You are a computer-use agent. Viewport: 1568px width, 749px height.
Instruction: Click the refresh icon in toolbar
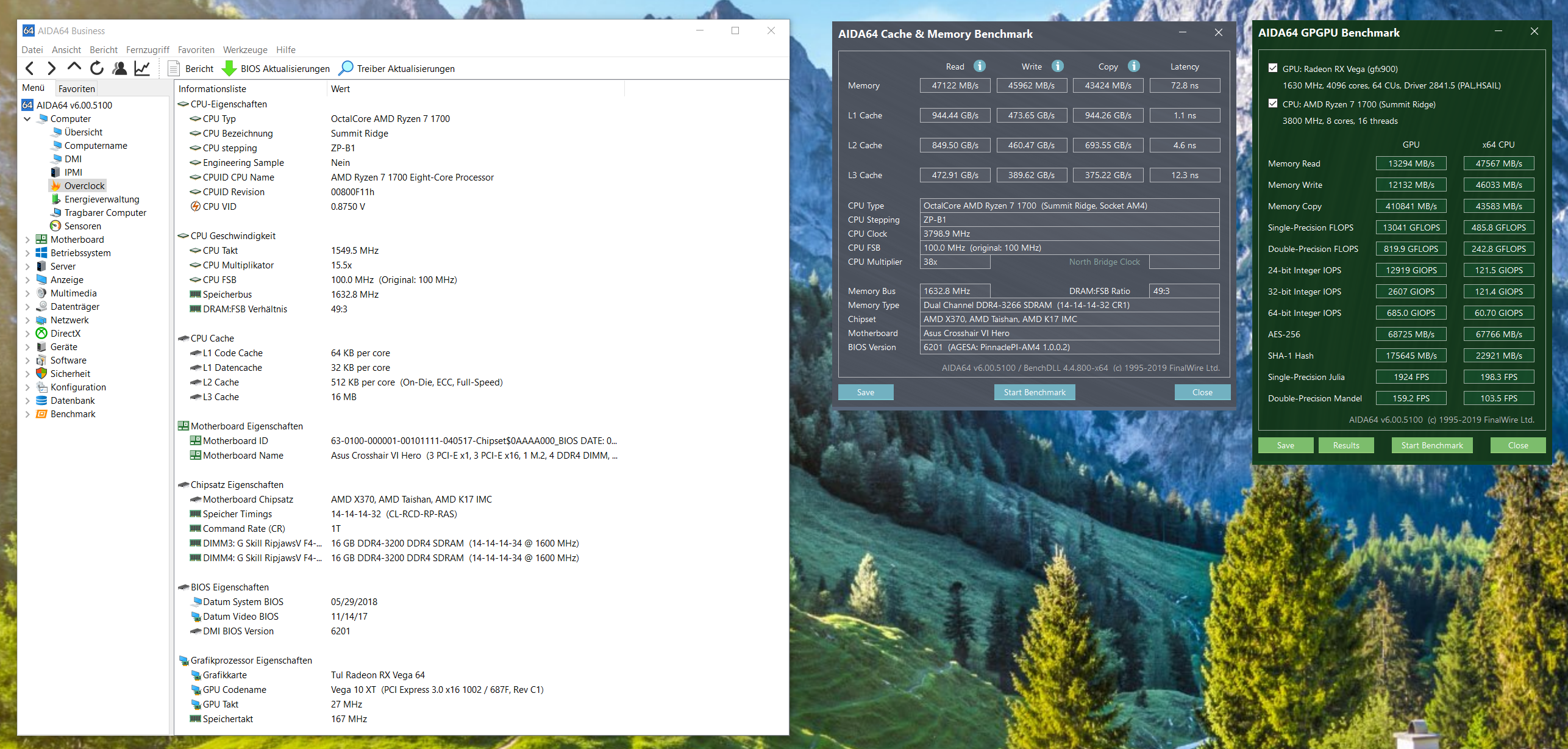click(x=96, y=68)
